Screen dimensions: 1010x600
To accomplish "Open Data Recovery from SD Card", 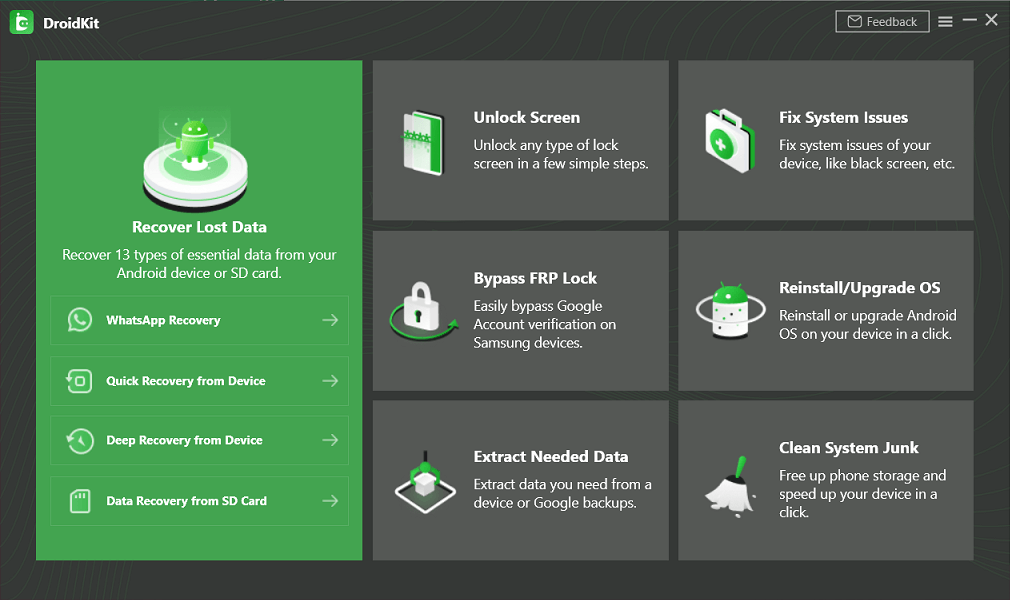I will tap(199, 501).
